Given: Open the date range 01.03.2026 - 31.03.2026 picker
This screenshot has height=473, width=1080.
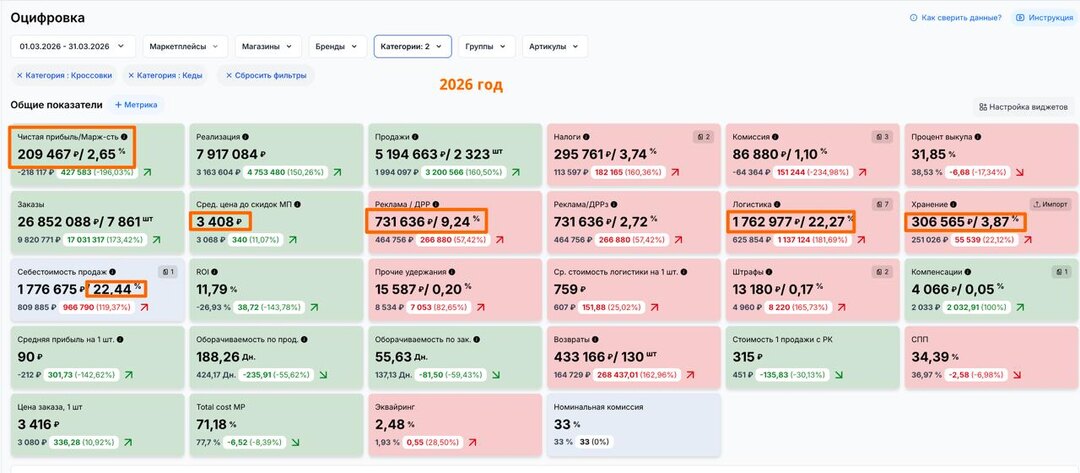Looking at the screenshot, I should pyautogui.click(x=73, y=47).
